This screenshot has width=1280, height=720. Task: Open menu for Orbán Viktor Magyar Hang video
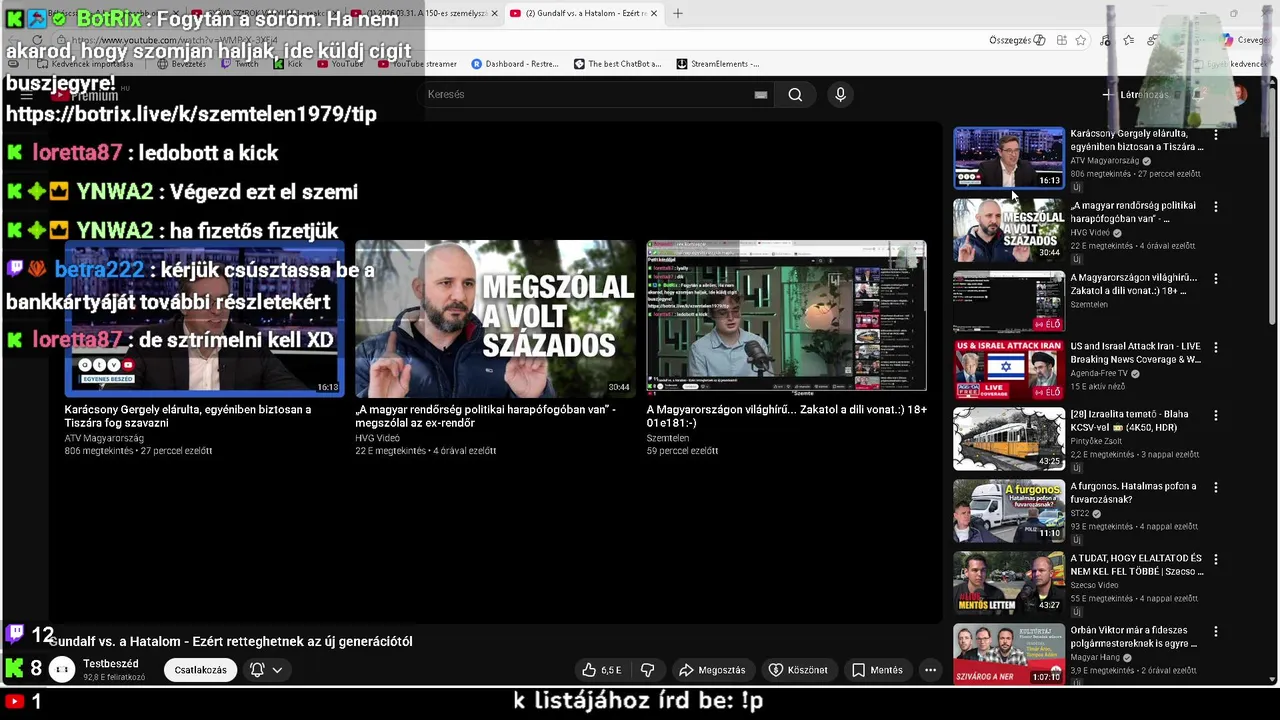coord(1216,631)
